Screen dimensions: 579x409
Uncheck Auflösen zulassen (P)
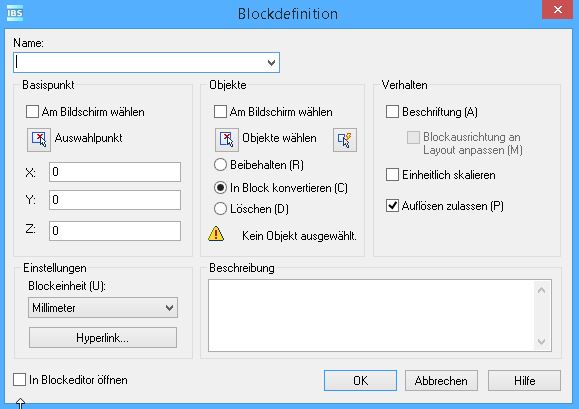click(392, 206)
